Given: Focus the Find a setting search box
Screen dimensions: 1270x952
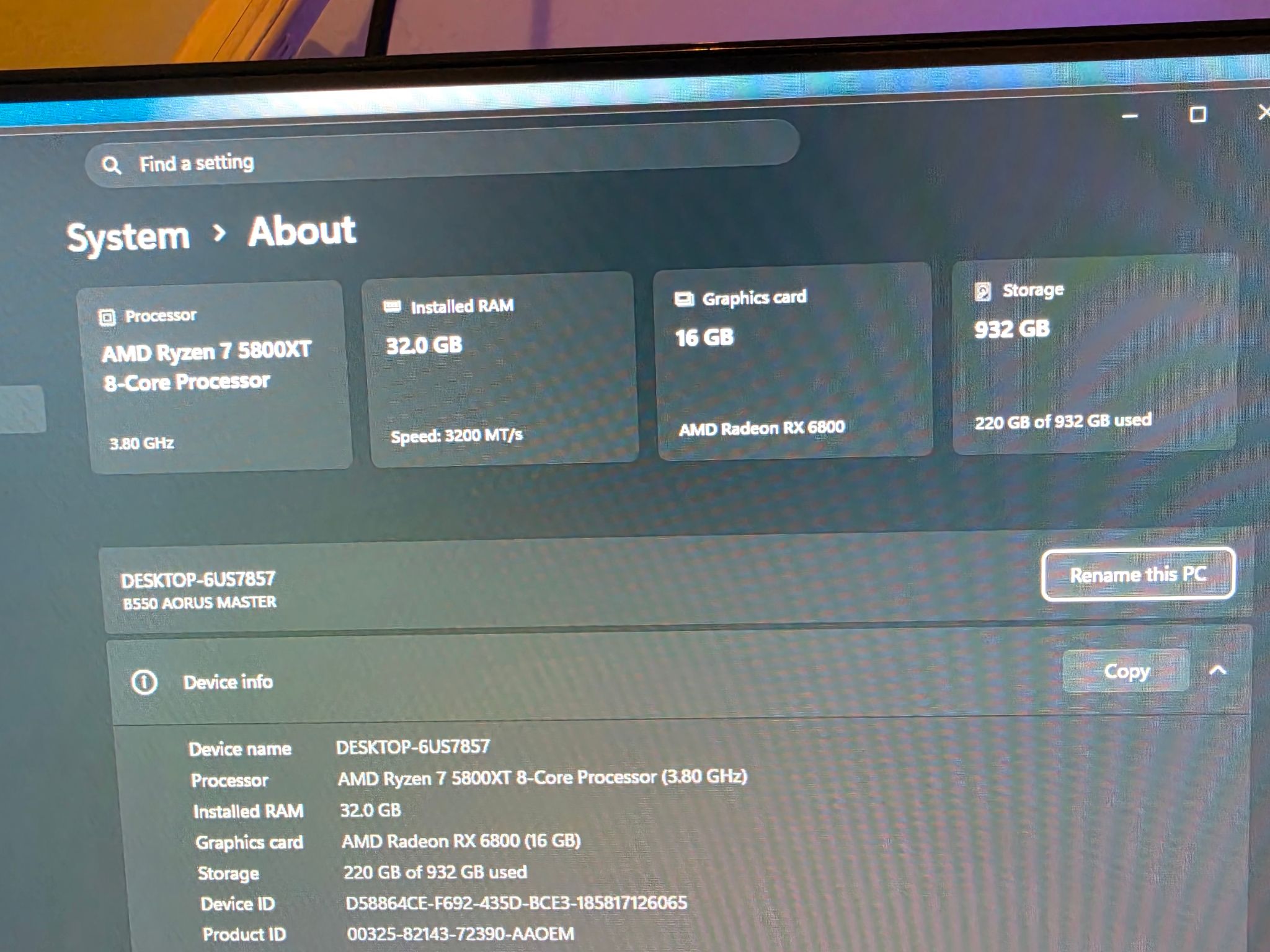Looking at the screenshot, I should pyautogui.click(x=442, y=154).
